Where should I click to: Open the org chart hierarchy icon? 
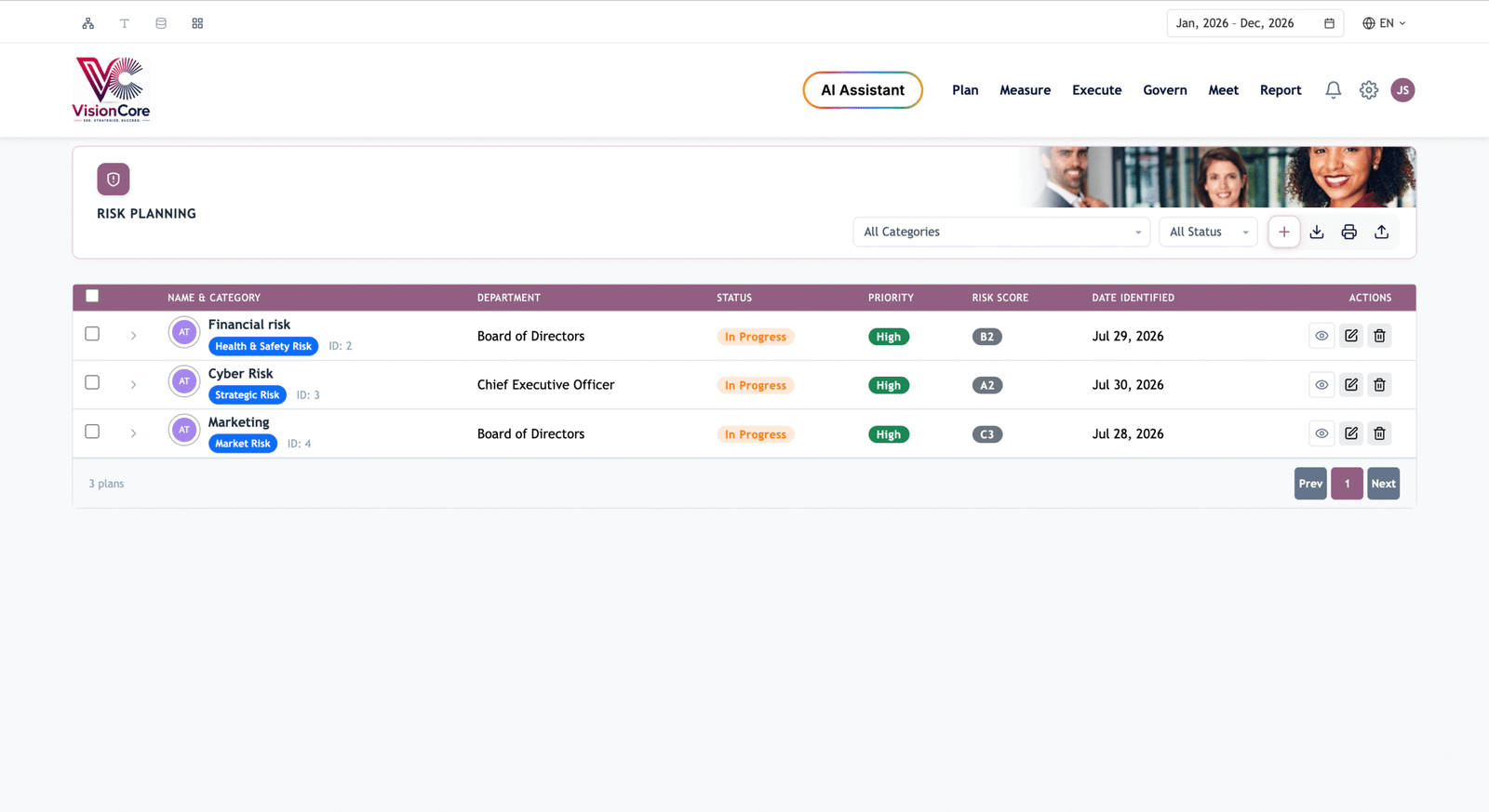[88, 23]
